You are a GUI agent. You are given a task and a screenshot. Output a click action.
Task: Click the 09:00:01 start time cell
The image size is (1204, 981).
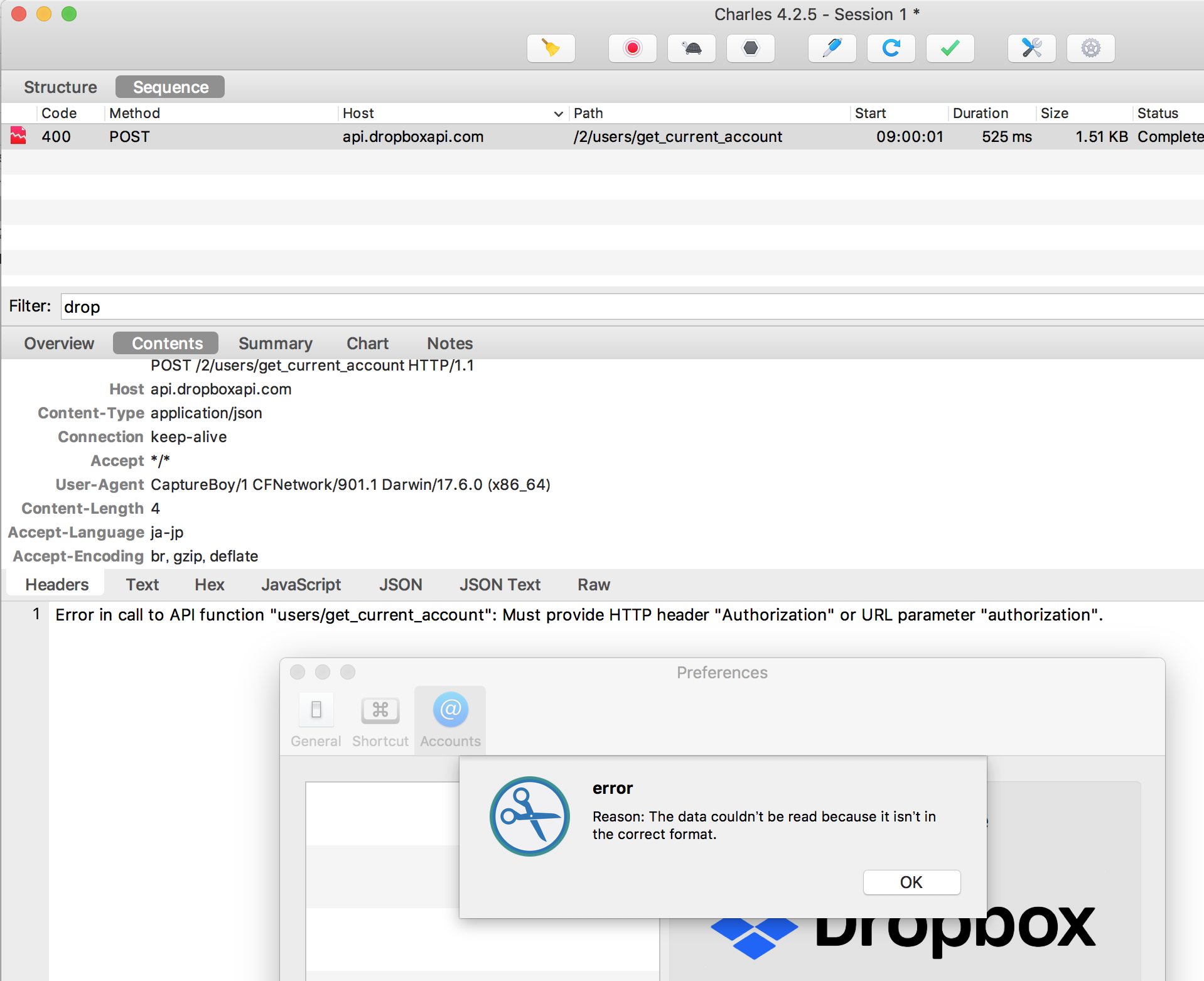pyautogui.click(x=910, y=136)
